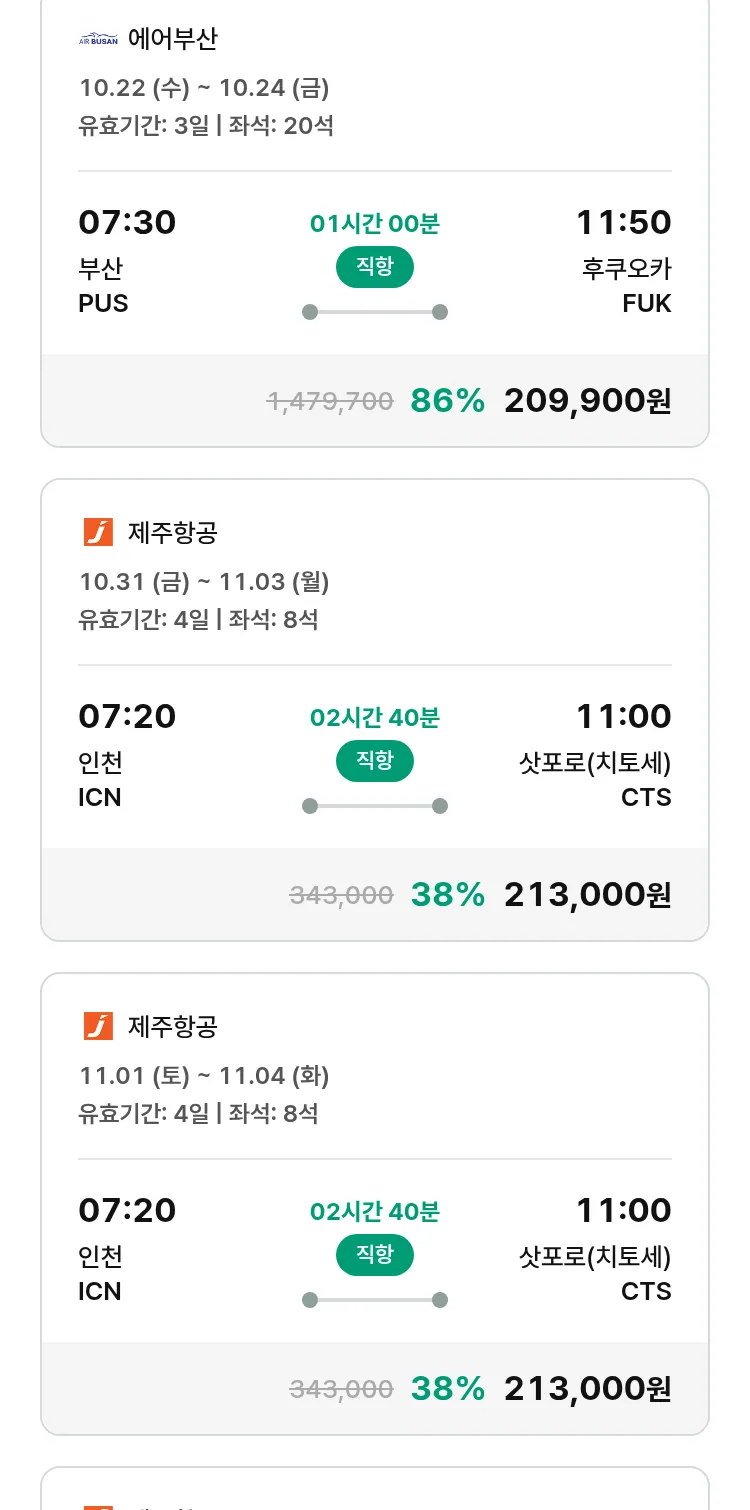Open the 10.22 (수) ~ 10.24 (금) date range
750x1510 pixels.
tap(204, 88)
